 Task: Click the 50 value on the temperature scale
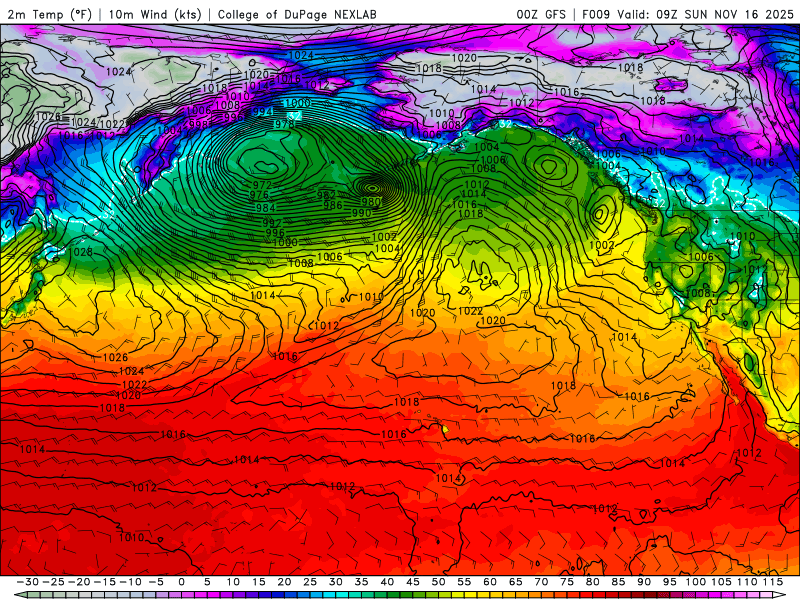438,582
